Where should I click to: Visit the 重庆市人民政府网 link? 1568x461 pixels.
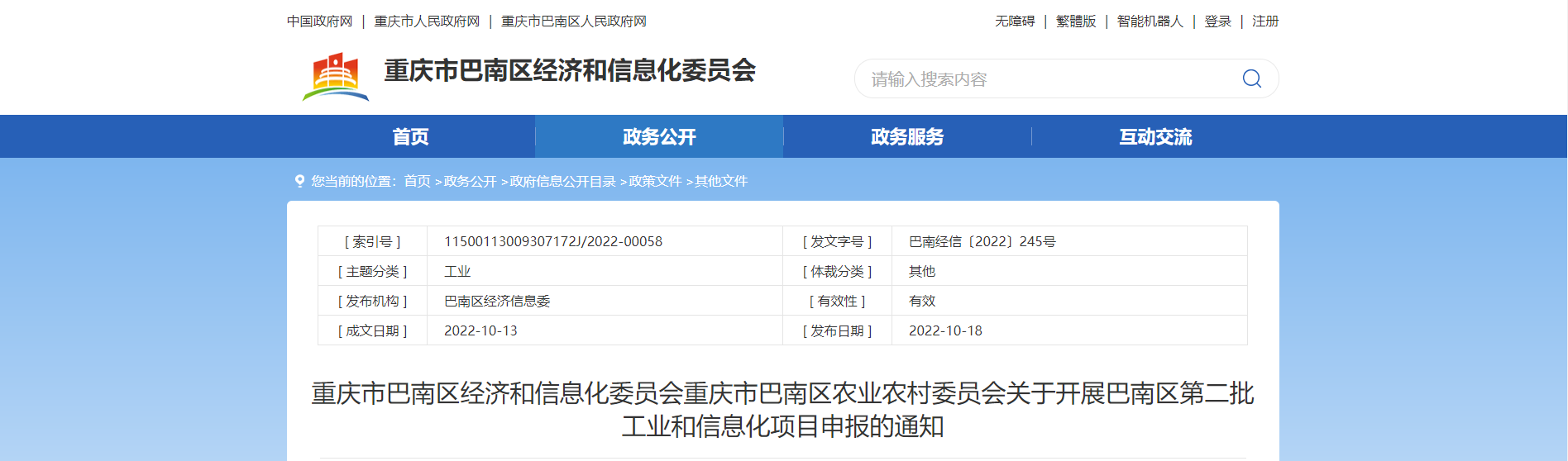(427, 21)
